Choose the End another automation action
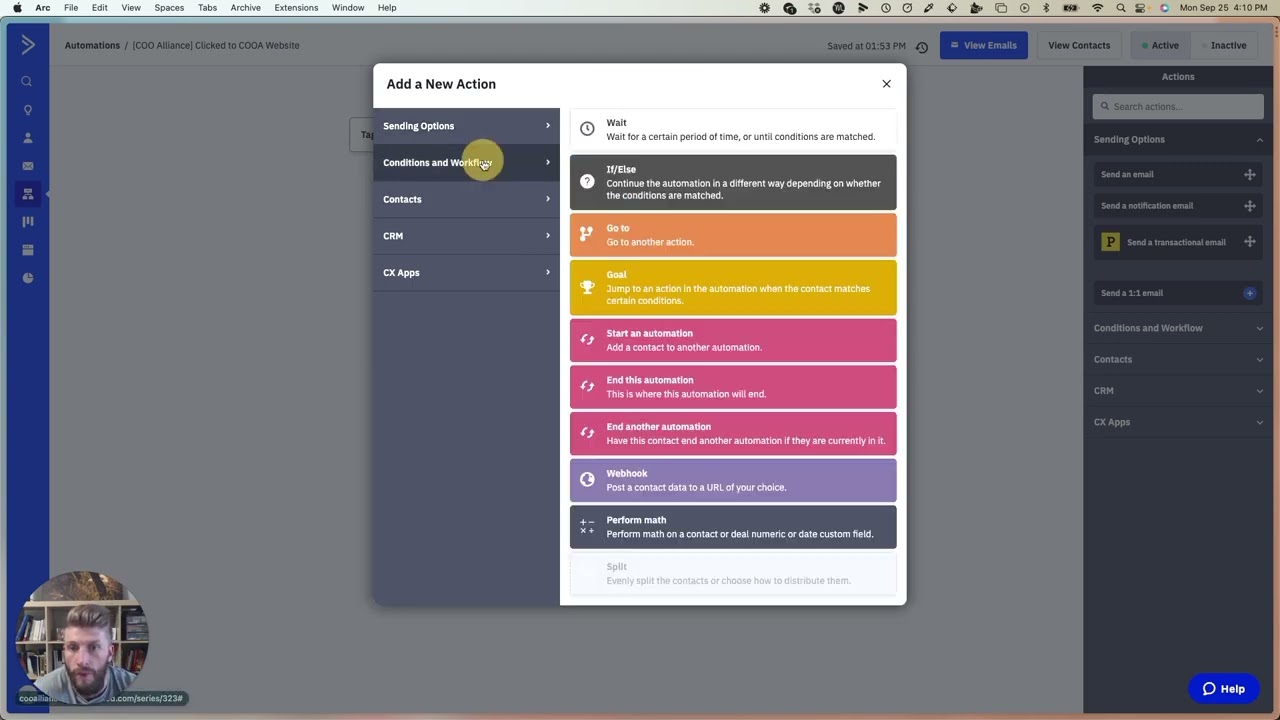The image size is (1280, 720). pos(733,433)
